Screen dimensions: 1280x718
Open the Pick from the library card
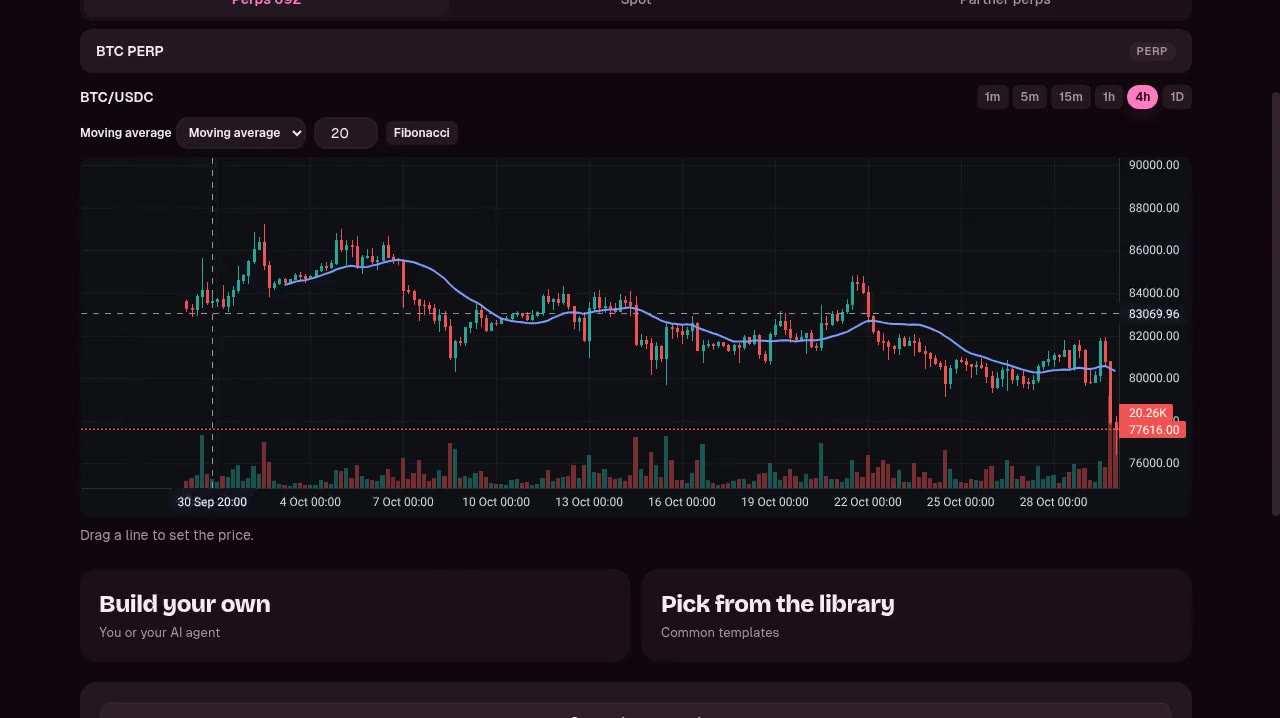(x=917, y=616)
